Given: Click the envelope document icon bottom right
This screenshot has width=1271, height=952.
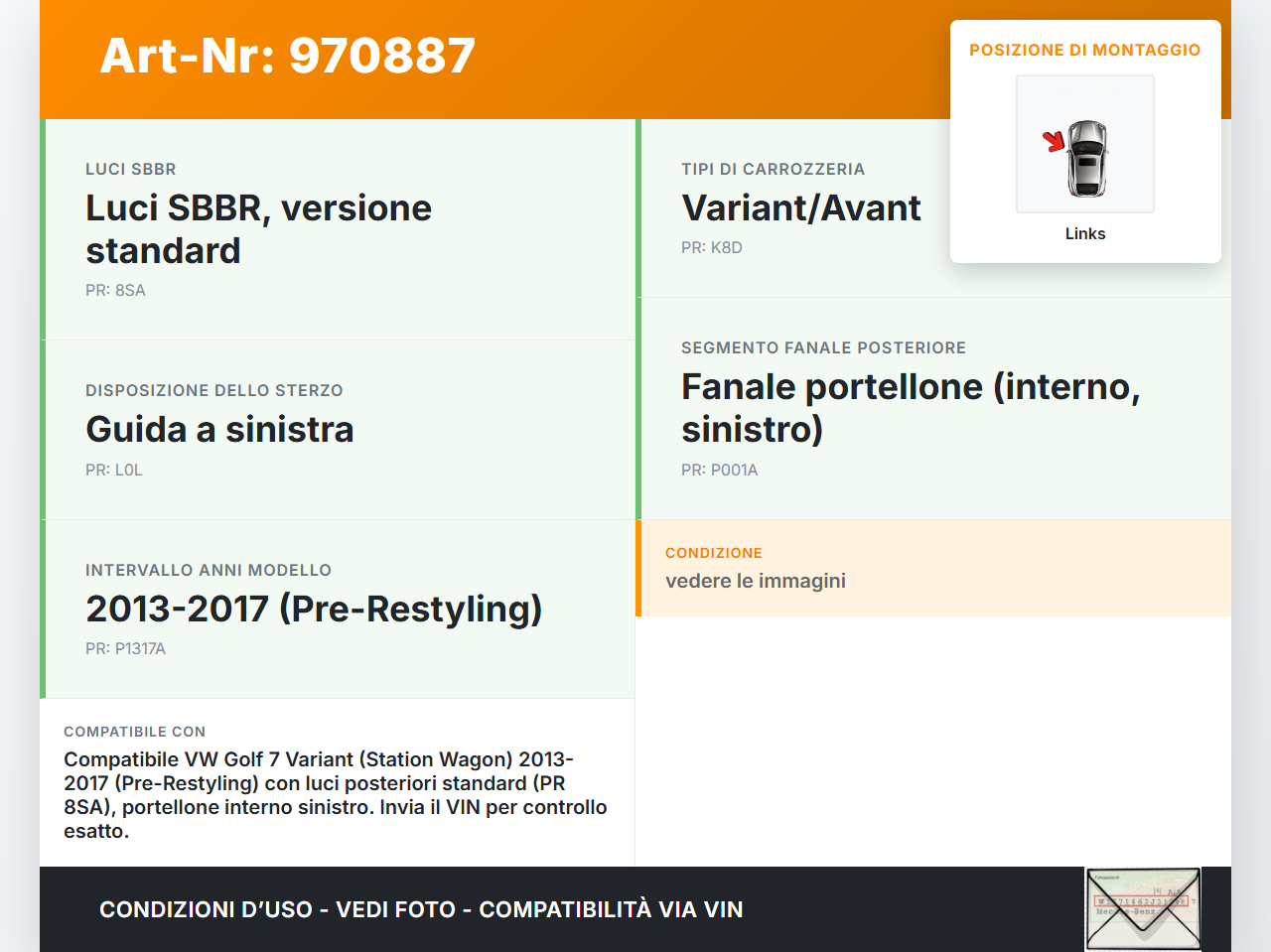Looking at the screenshot, I should coord(1143,908).
